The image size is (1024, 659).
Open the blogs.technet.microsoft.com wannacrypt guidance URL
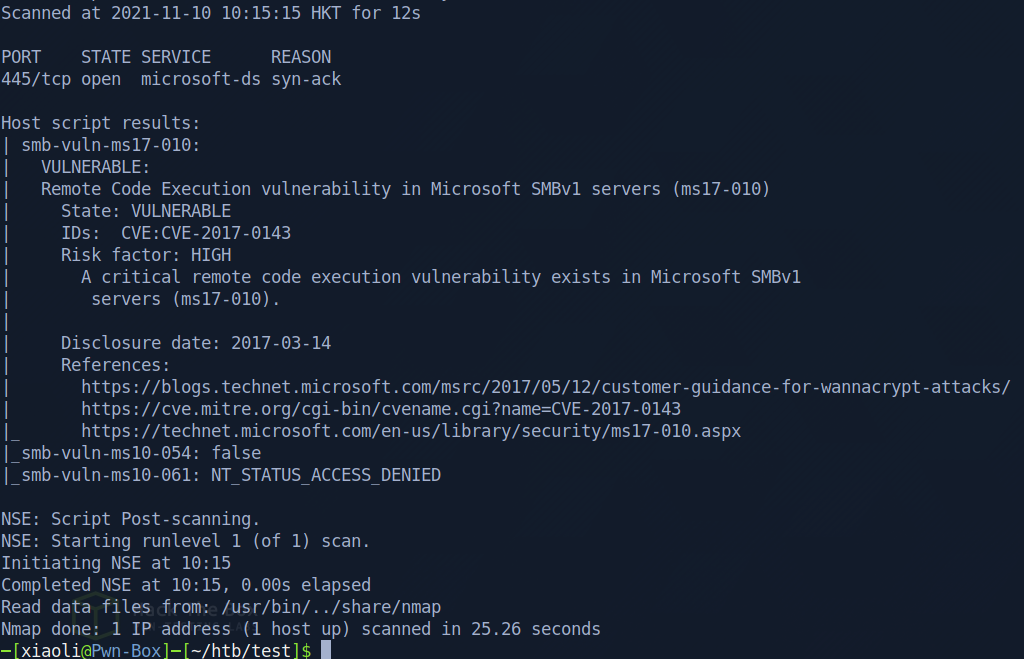pos(546,387)
